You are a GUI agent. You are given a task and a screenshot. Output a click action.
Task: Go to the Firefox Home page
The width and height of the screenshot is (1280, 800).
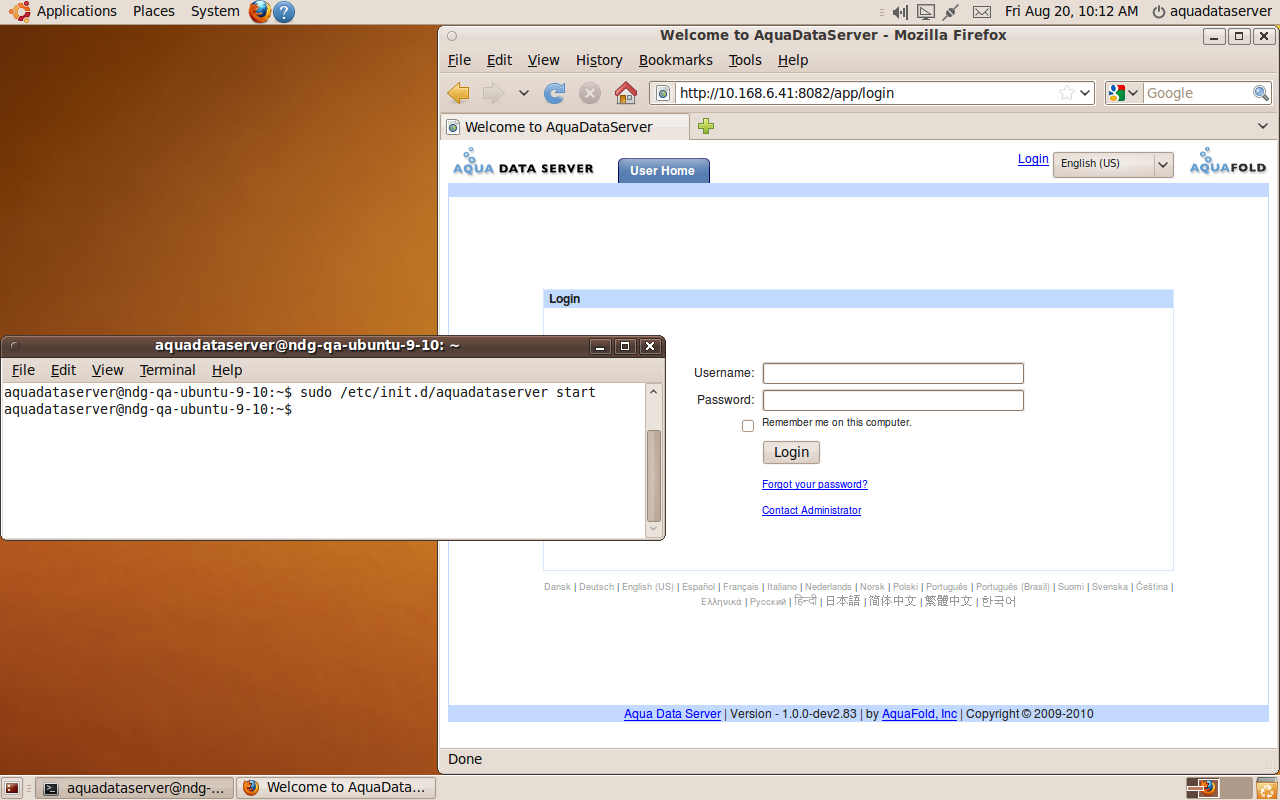click(626, 93)
